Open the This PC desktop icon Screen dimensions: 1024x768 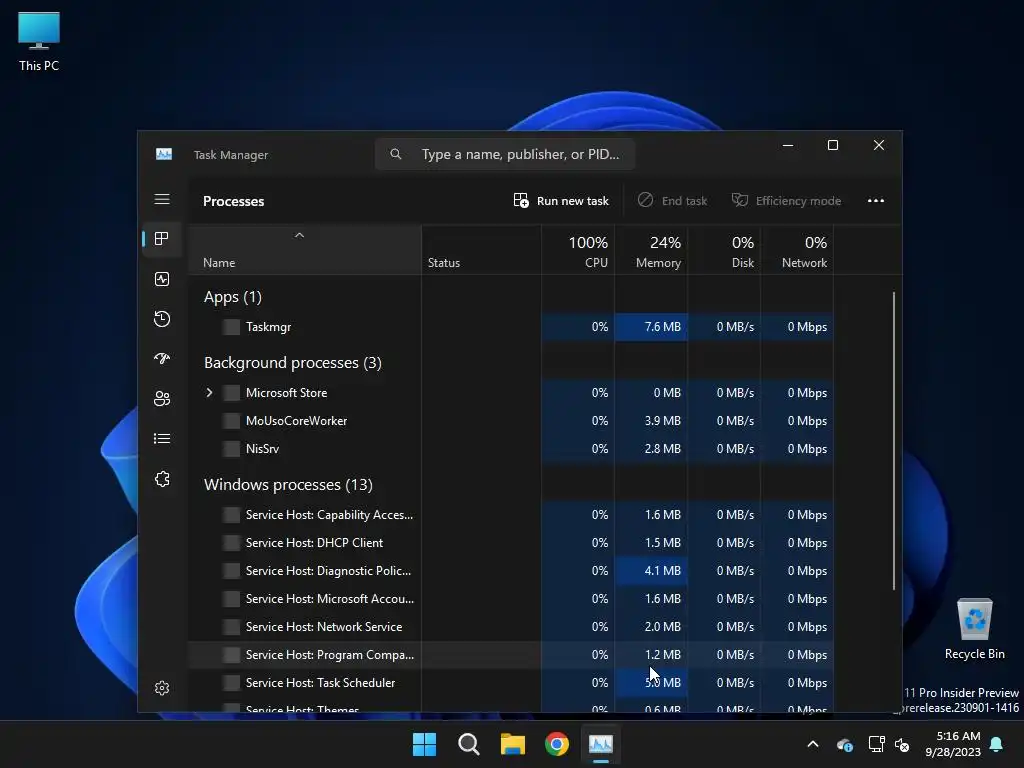39,42
